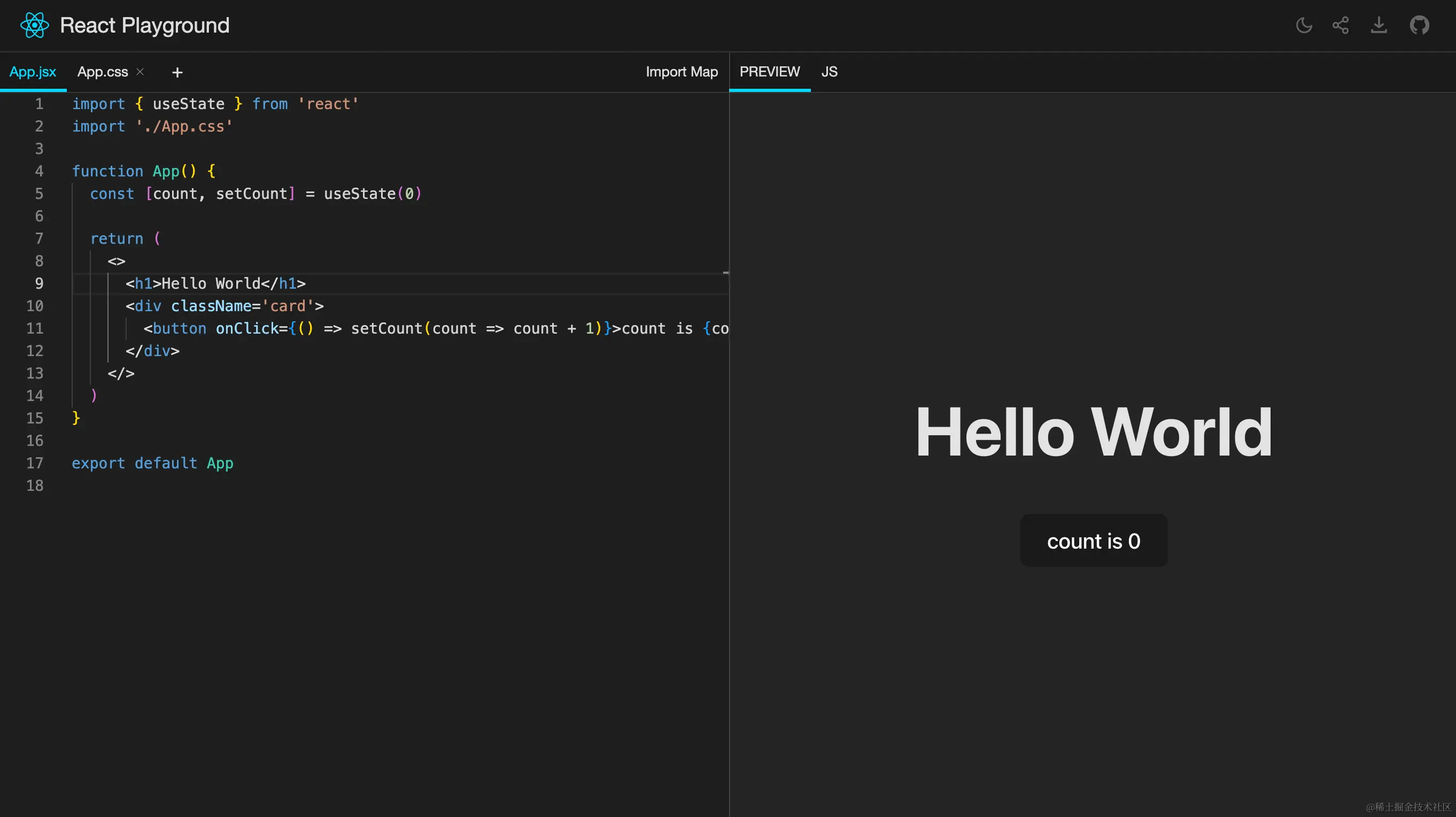
Task: Click the download code icon
Action: coord(1378,26)
